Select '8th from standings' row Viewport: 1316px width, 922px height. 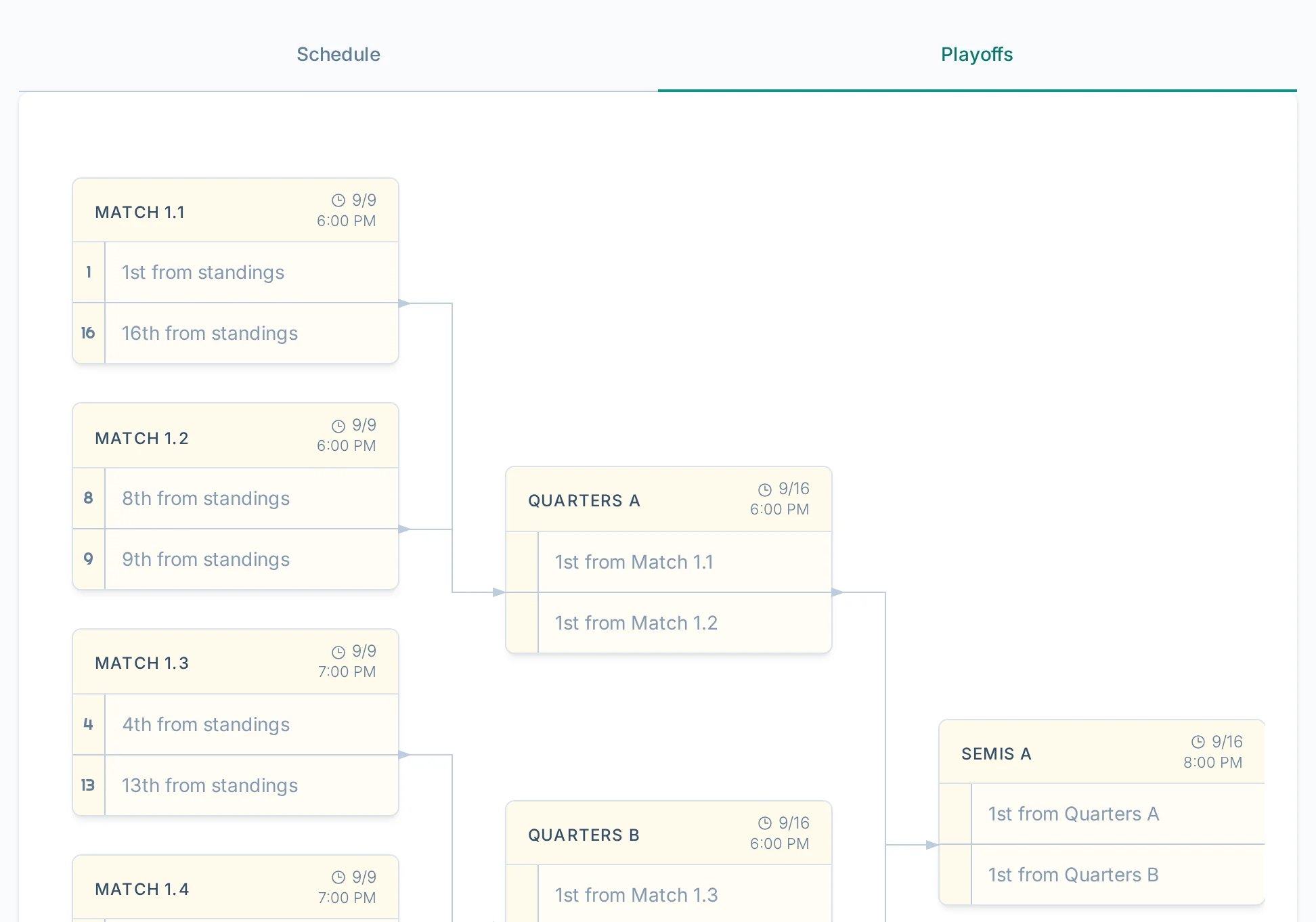tap(236, 498)
